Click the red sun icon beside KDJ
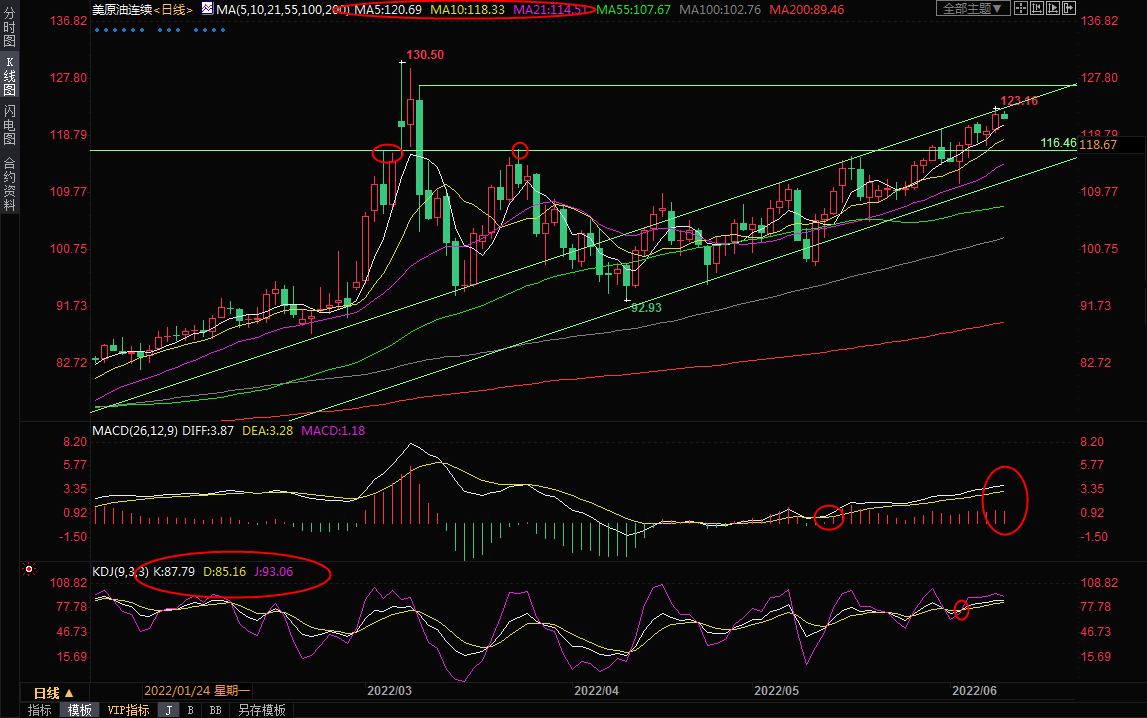The width and height of the screenshot is (1147, 718). click(29, 570)
